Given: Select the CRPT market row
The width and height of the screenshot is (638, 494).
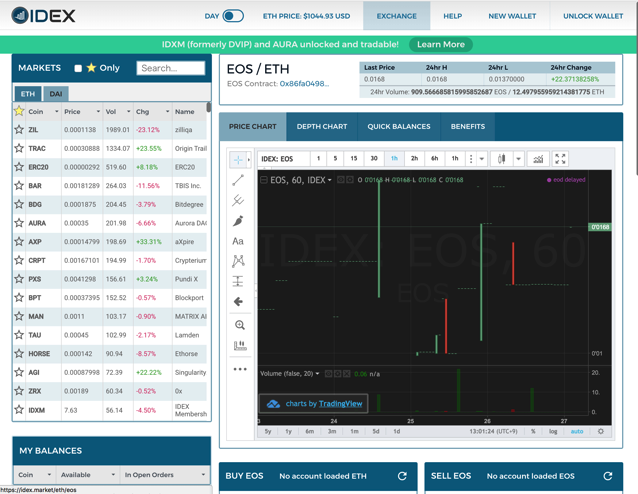Looking at the screenshot, I should [x=111, y=260].
